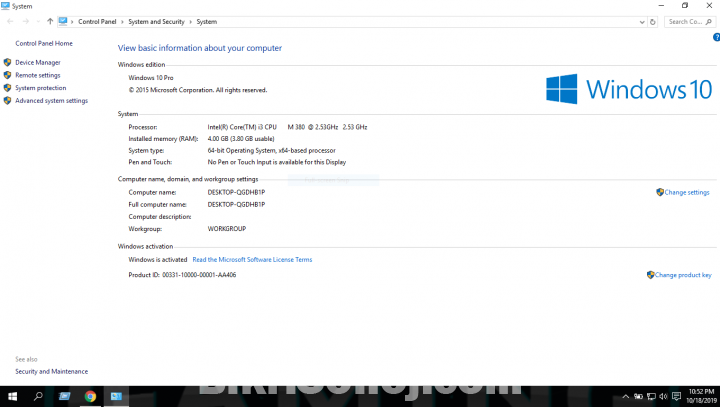Viewport: 720px width, 407px height.
Task: Open System protection link
Action: coord(41,88)
